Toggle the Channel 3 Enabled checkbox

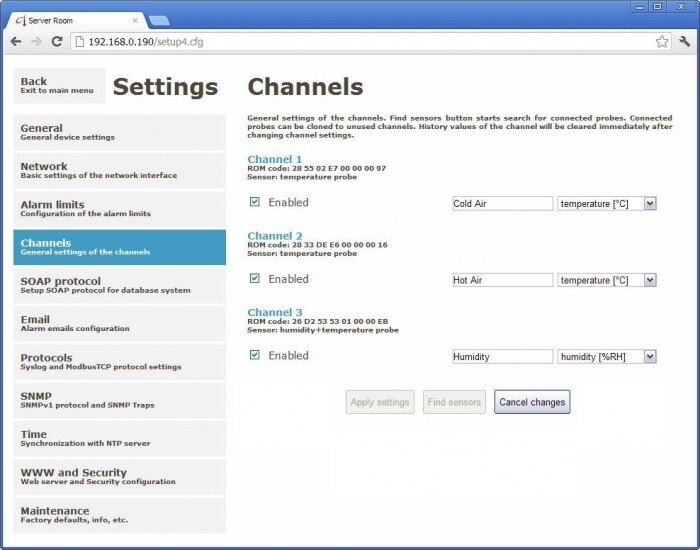click(x=254, y=355)
